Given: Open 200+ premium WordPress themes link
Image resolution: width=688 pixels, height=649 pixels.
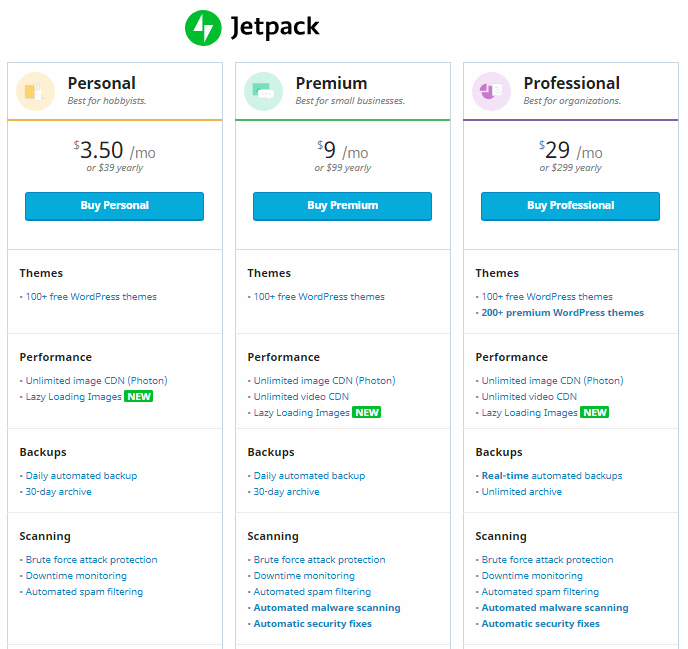Looking at the screenshot, I should tap(563, 313).
